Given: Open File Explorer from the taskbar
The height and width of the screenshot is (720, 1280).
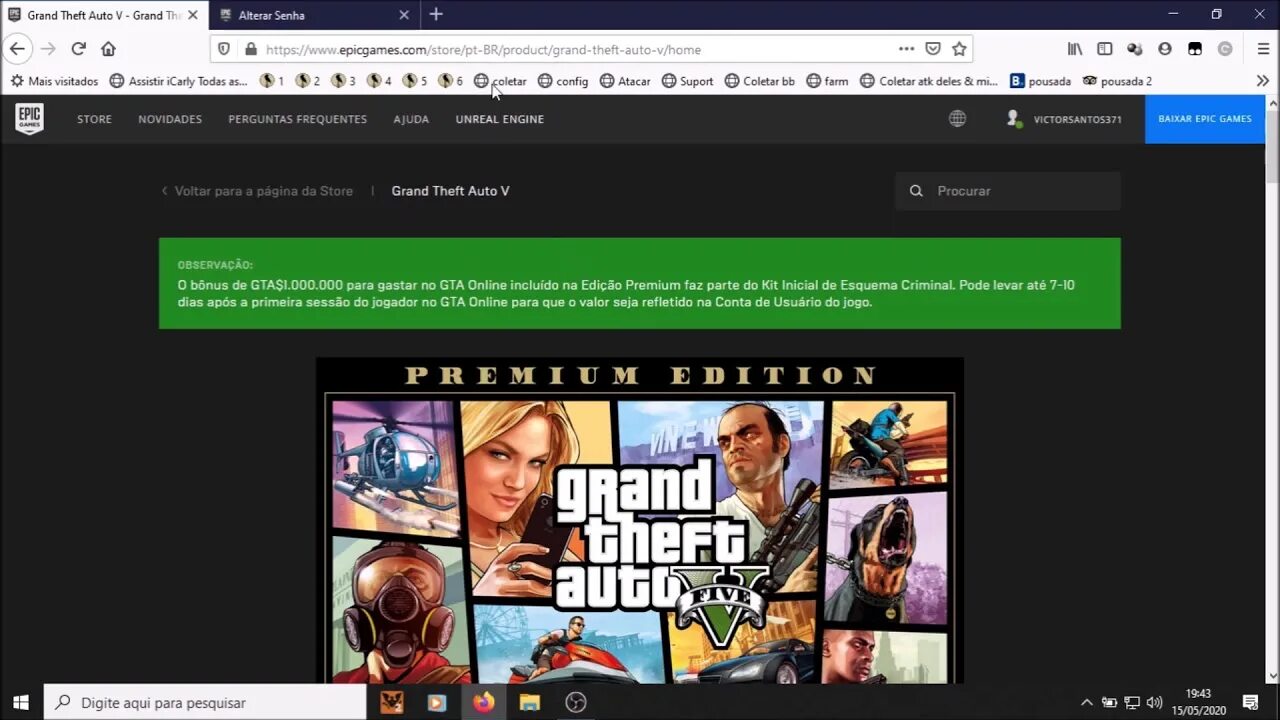Looking at the screenshot, I should coord(529,703).
